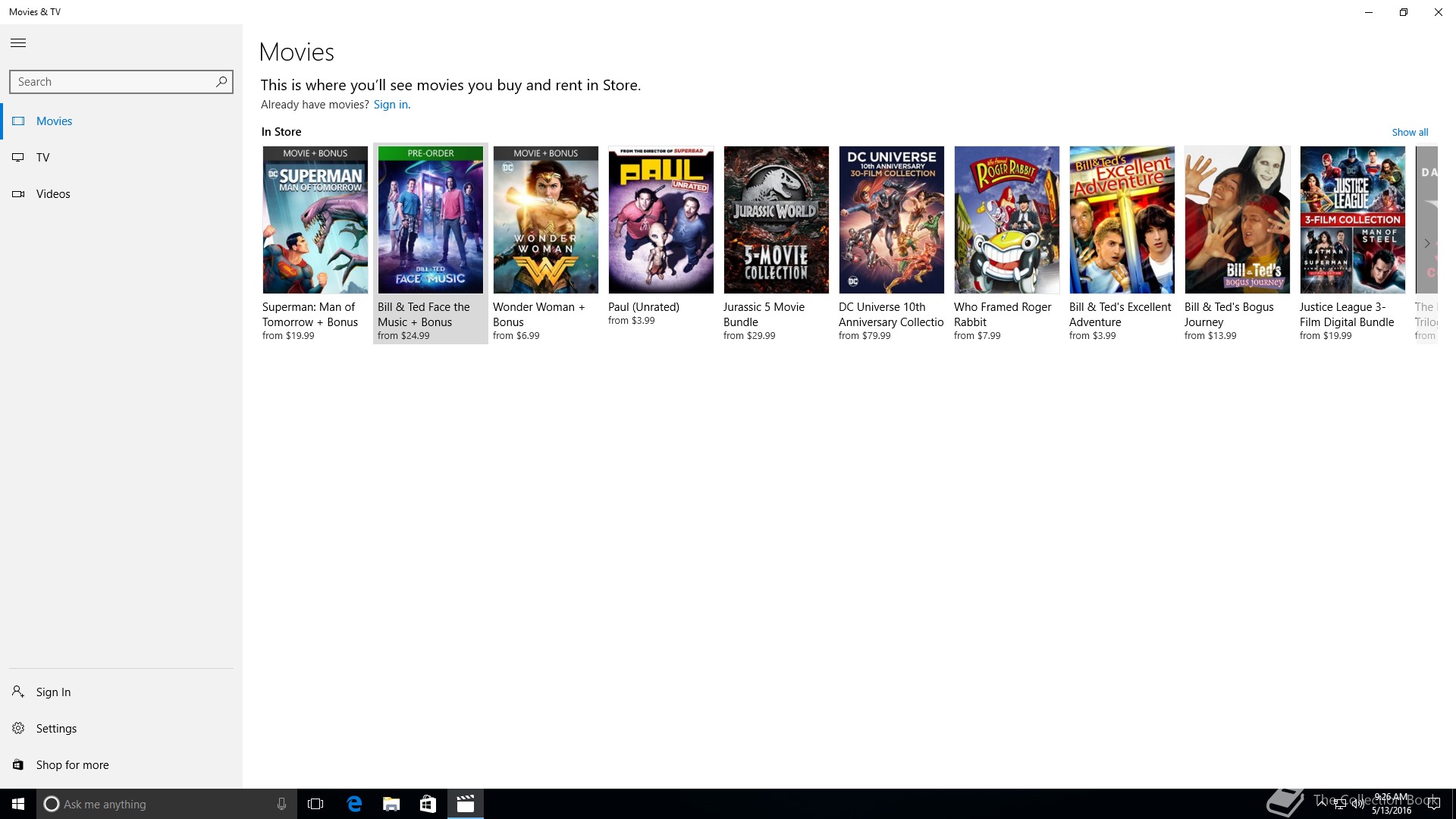This screenshot has height=819, width=1456.
Task: Select the Movies section
Action: tap(121, 121)
